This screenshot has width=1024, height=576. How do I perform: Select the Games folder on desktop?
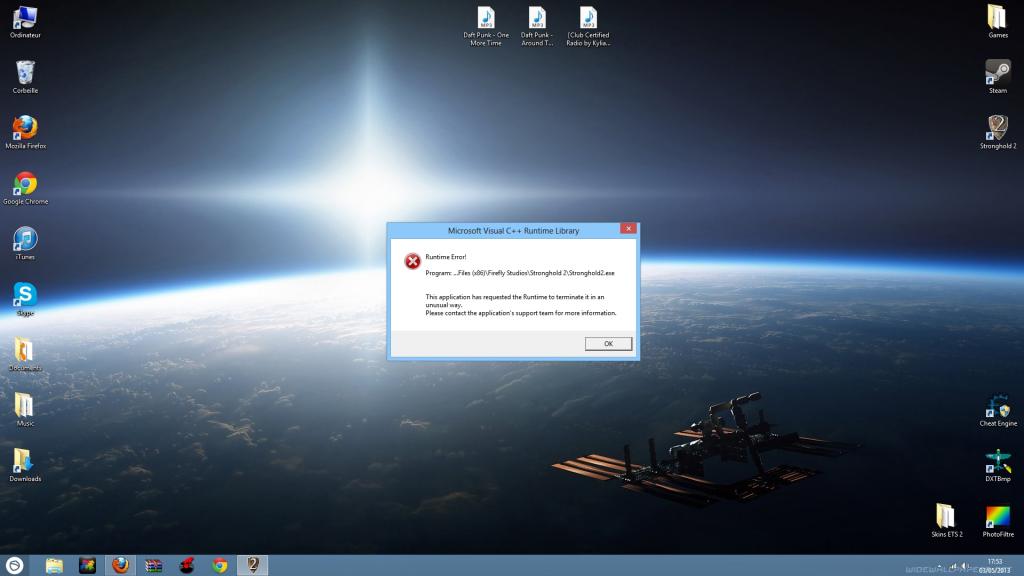997,21
